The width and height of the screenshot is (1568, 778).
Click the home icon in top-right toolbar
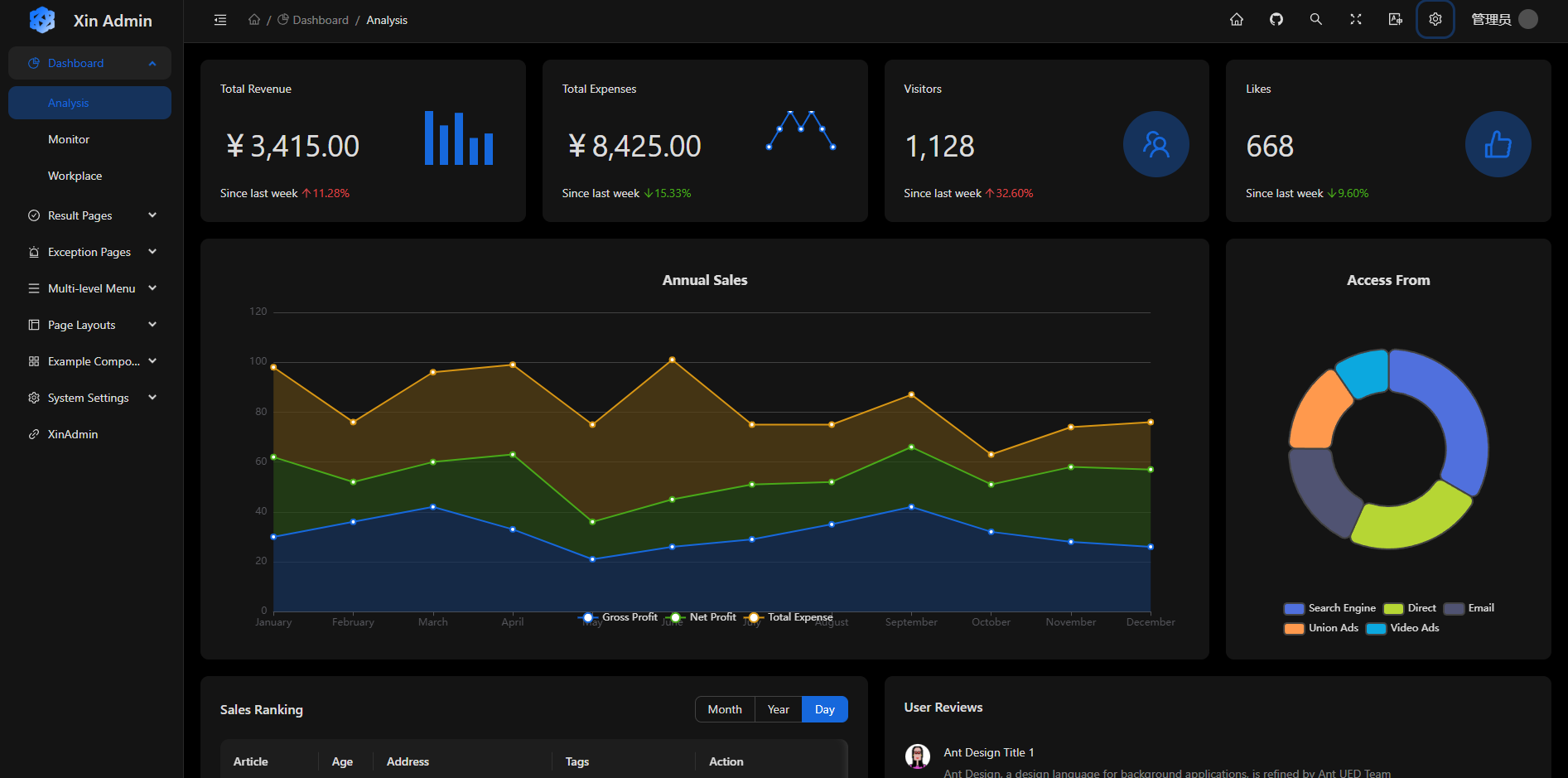pos(1237,20)
